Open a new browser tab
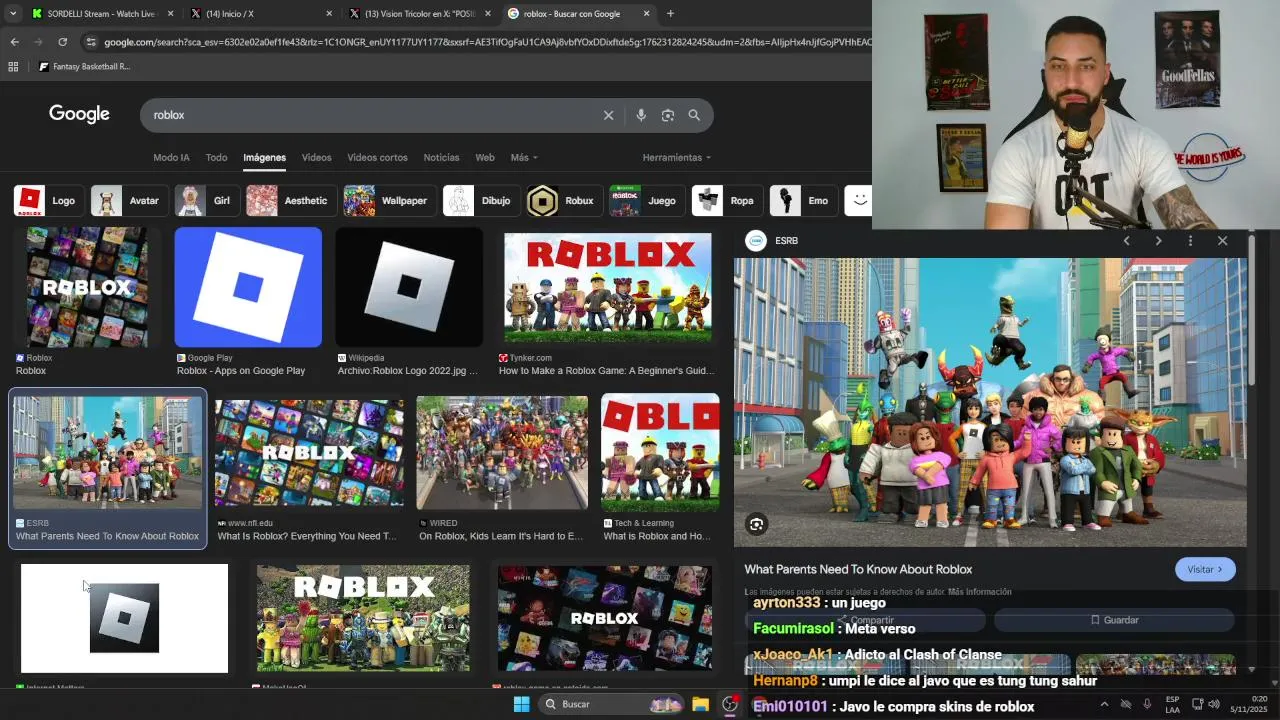 (x=670, y=14)
